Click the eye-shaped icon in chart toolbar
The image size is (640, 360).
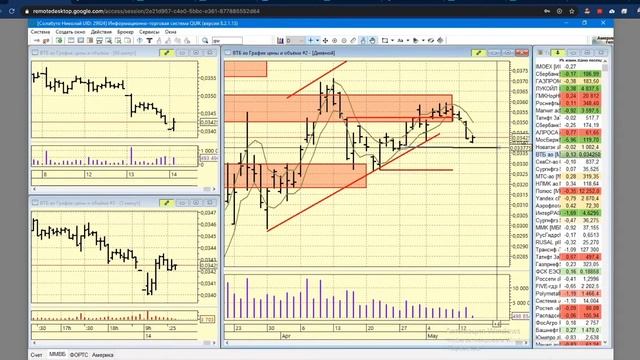pyautogui.click(x=431, y=40)
